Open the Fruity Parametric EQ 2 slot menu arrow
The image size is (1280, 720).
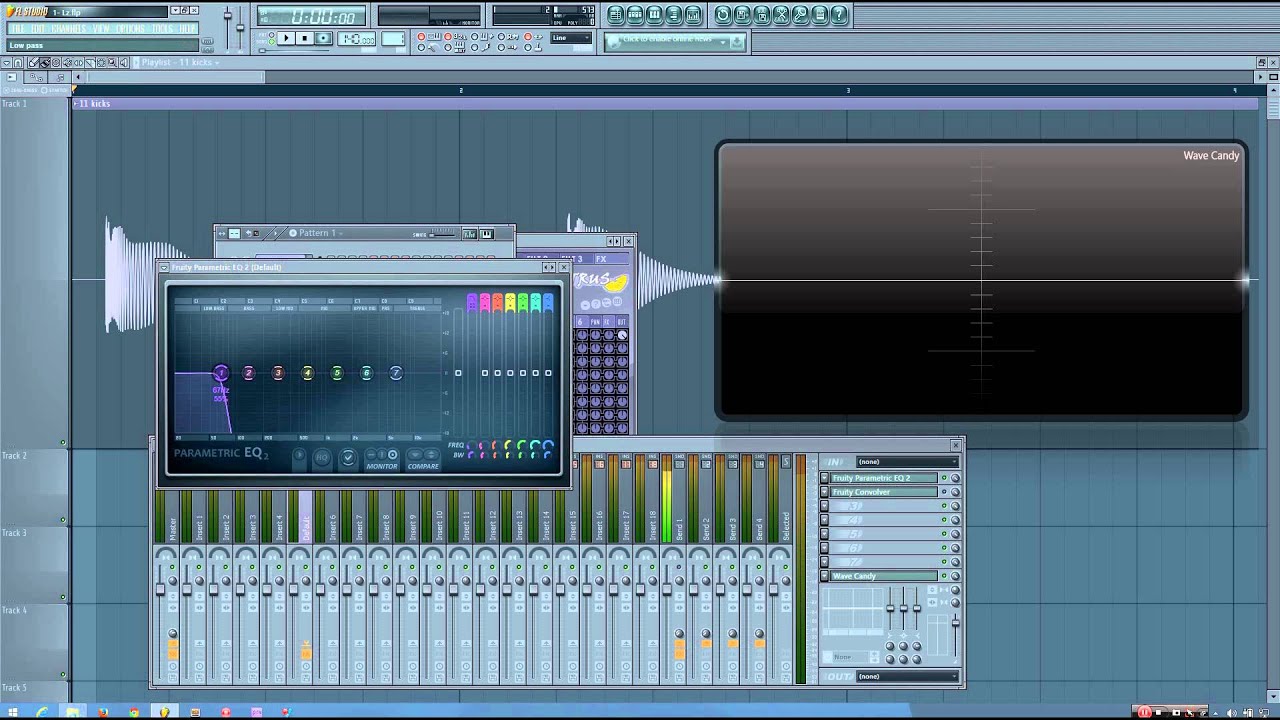coord(824,478)
